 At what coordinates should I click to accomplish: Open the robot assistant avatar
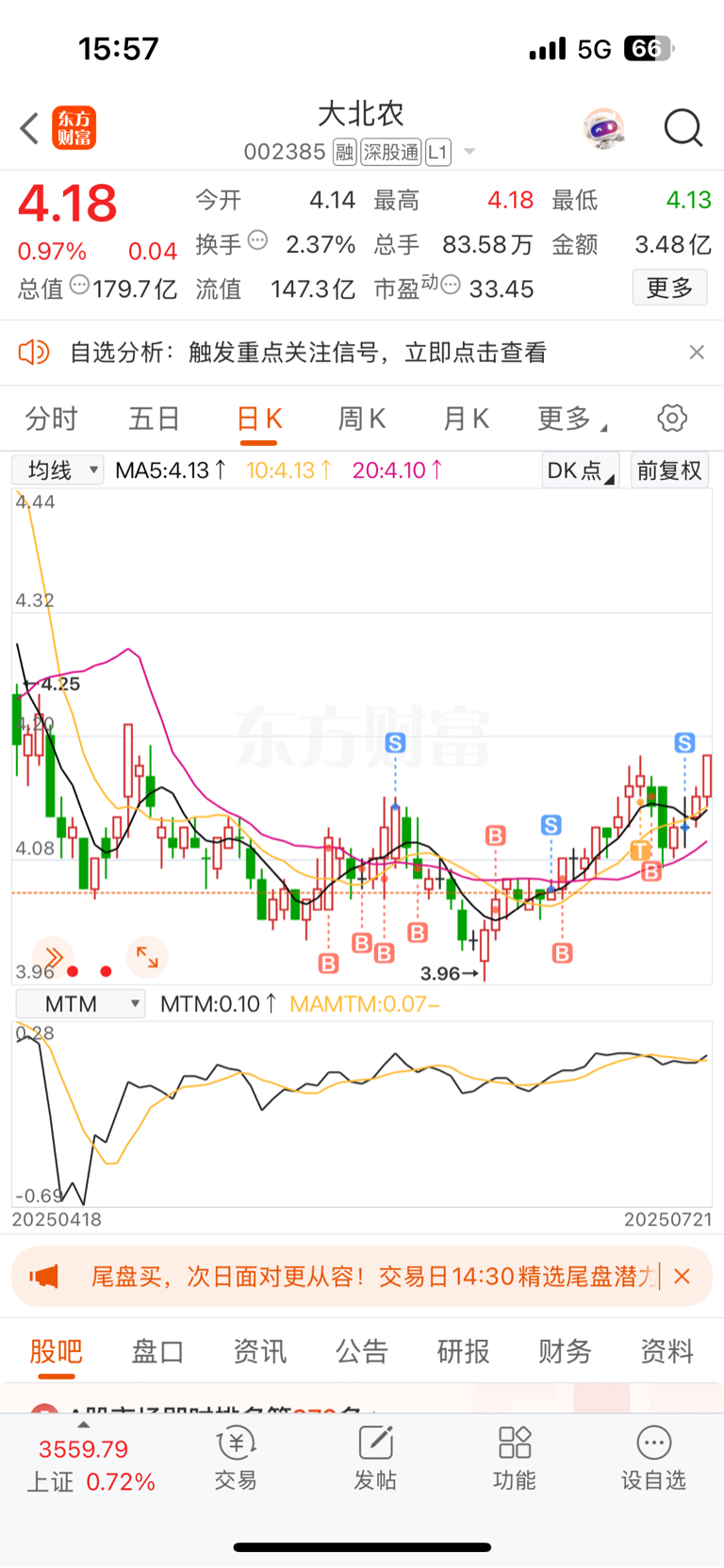tap(603, 128)
